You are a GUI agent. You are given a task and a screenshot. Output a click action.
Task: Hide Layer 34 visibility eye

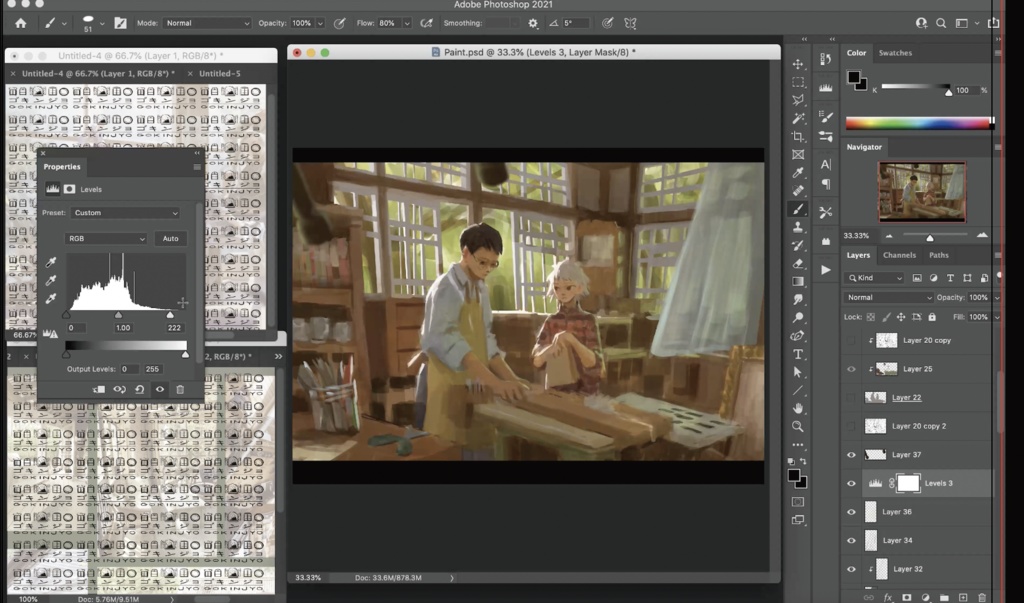point(851,540)
